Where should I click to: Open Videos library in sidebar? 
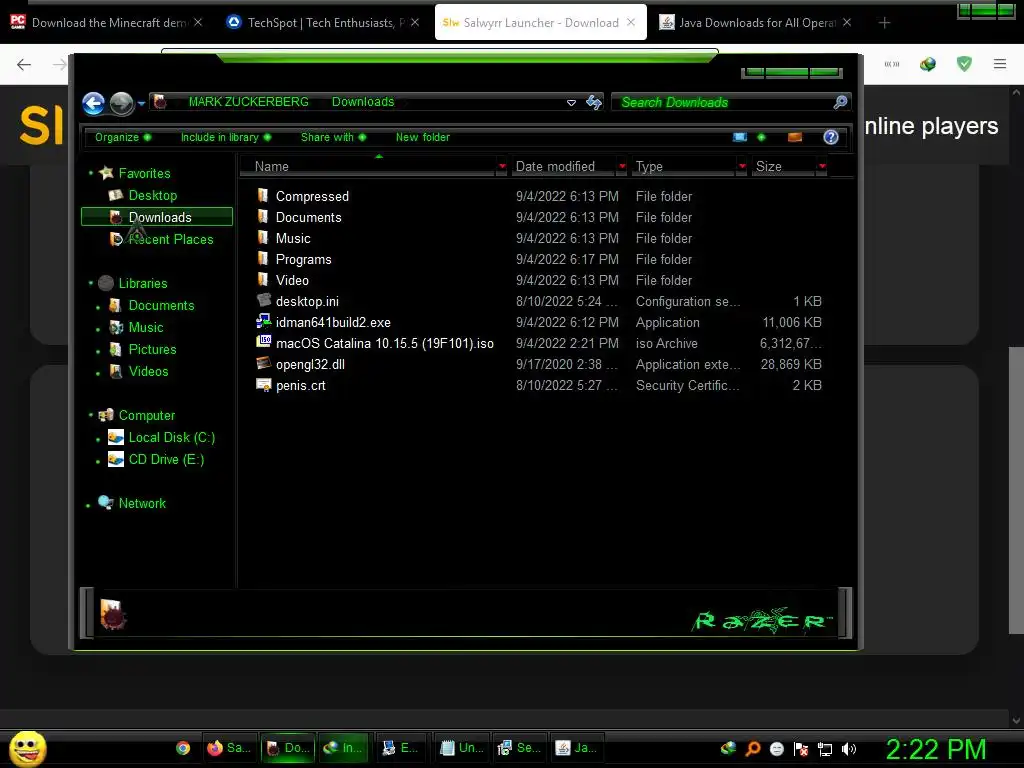click(148, 372)
